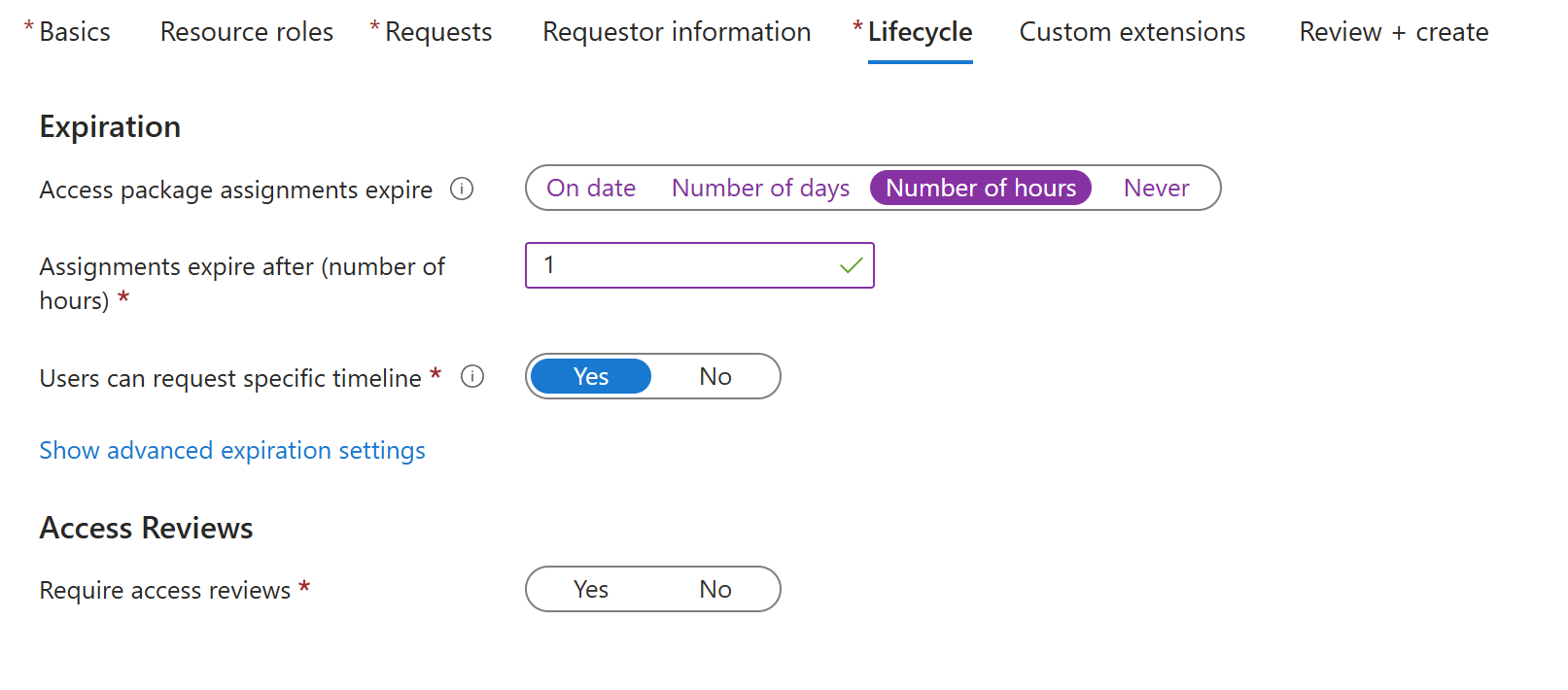Select Number of days expiration option
Image resolution: width=1568 pixels, height=690 pixels.
point(760,188)
